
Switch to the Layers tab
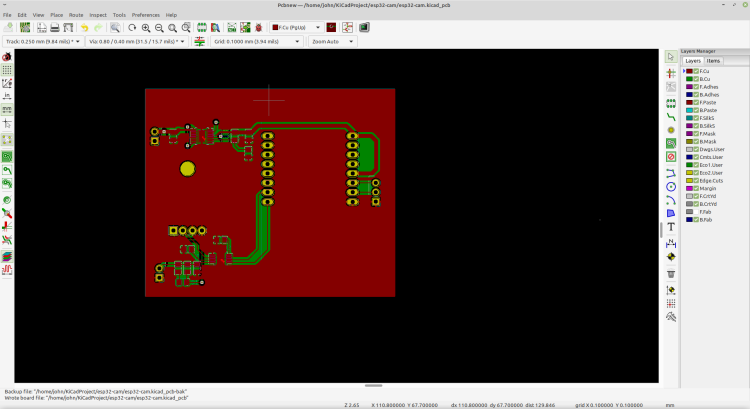693,61
